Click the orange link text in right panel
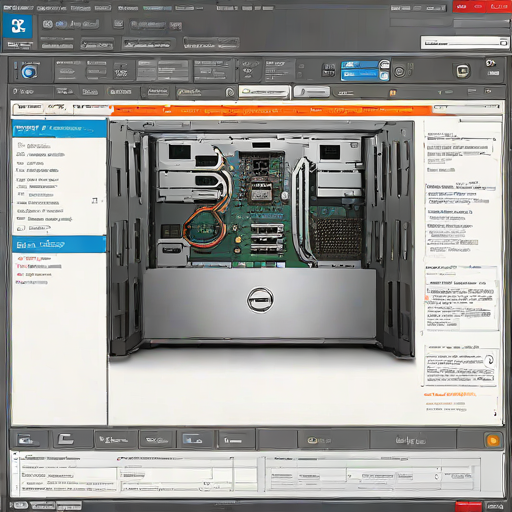The height and width of the screenshot is (512, 512). [x=450, y=394]
